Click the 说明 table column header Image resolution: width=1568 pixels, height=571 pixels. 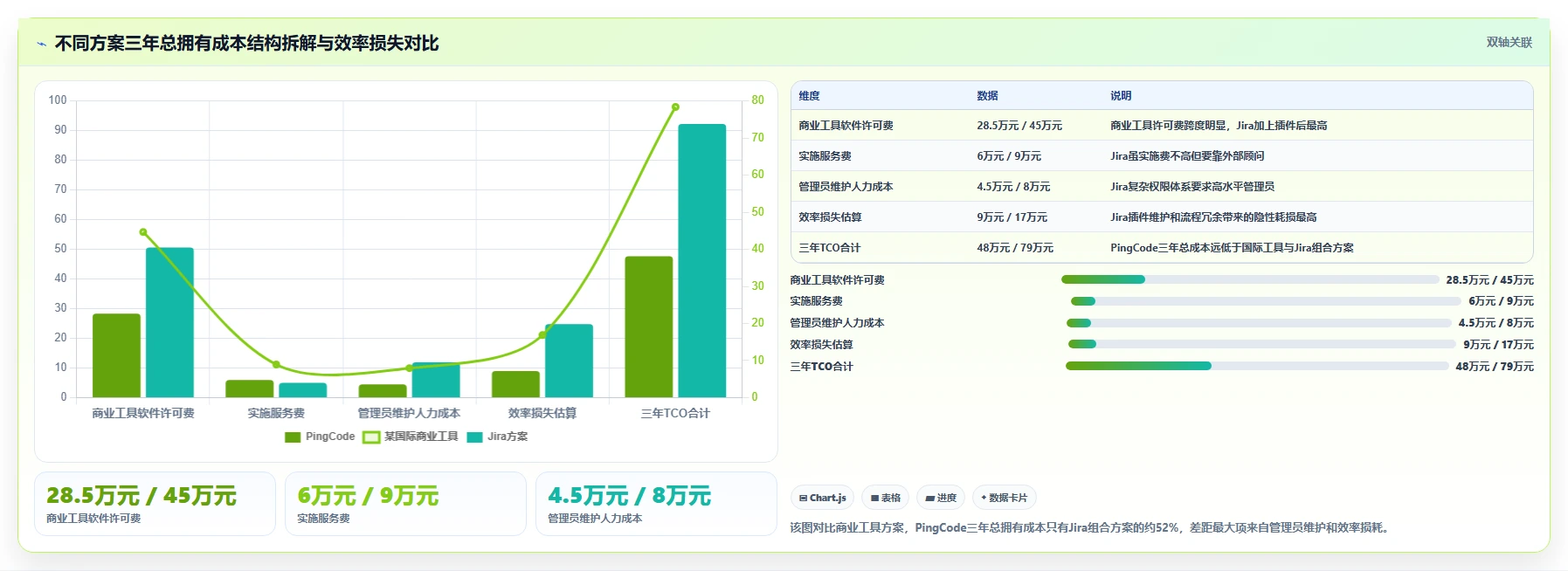pos(1121,96)
